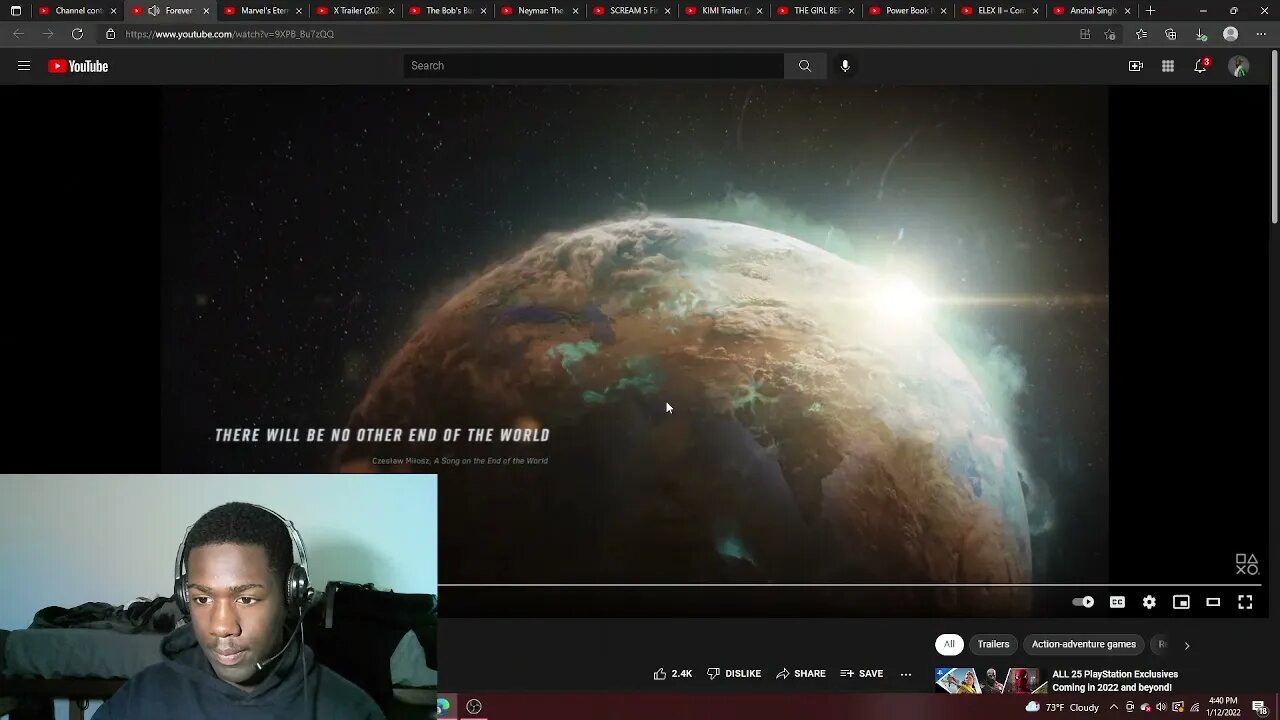Open a new browser tab
The image size is (1280, 720).
pos(1151,11)
